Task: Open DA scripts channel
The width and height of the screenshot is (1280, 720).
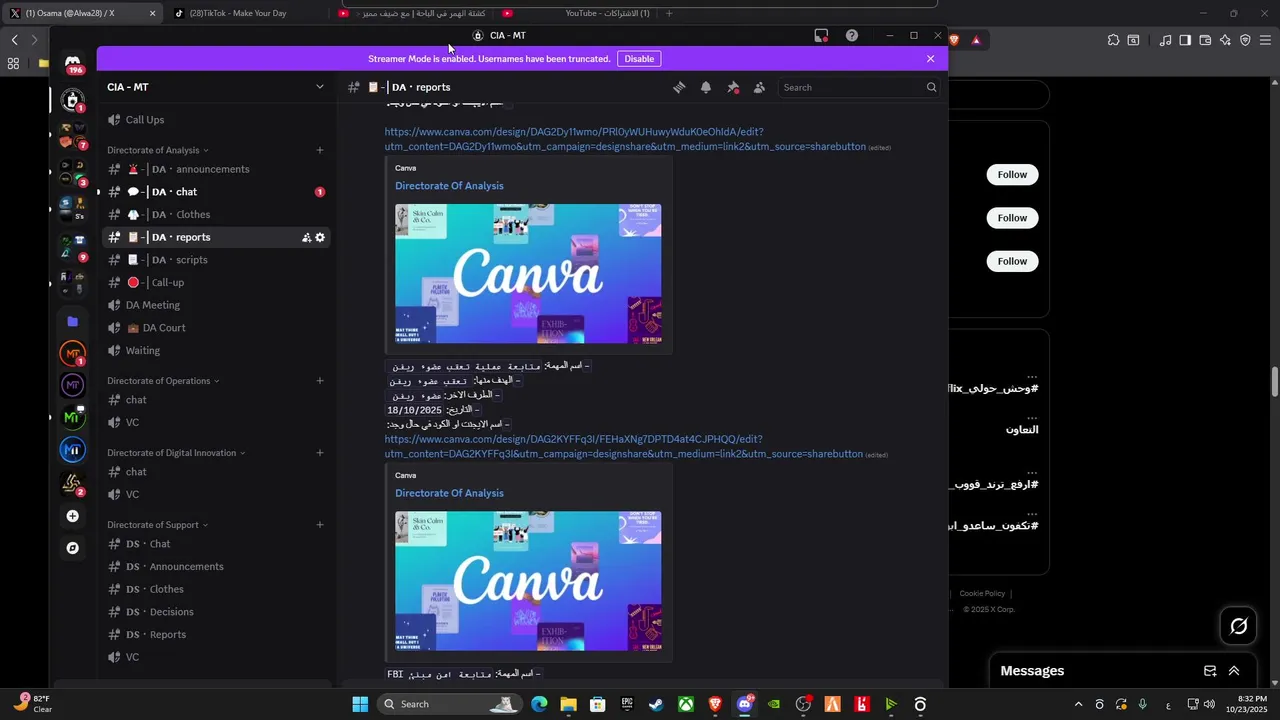Action: pyautogui.click(x=215, y=260)
